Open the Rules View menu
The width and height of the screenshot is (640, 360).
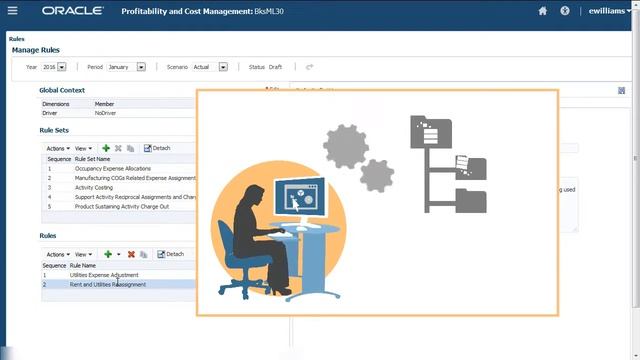(x=83, y=254)
